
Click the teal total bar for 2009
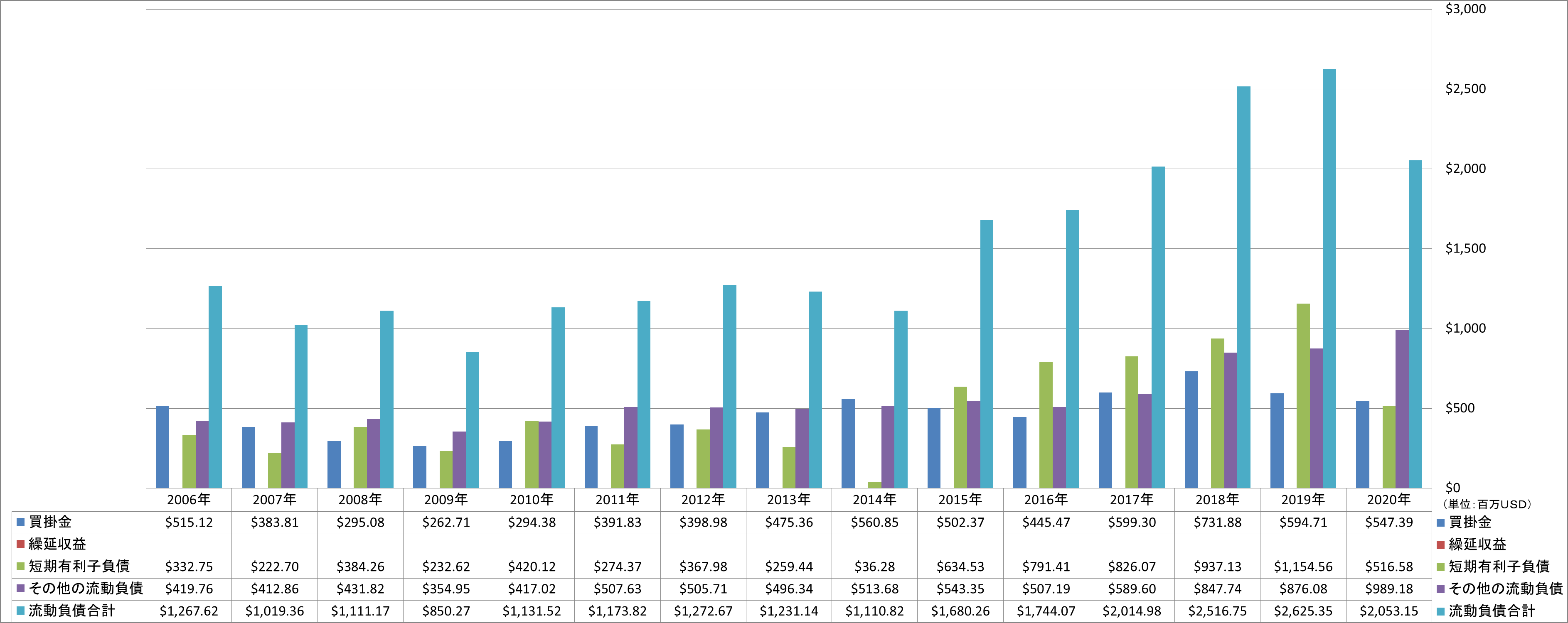(x=473, y=420)
